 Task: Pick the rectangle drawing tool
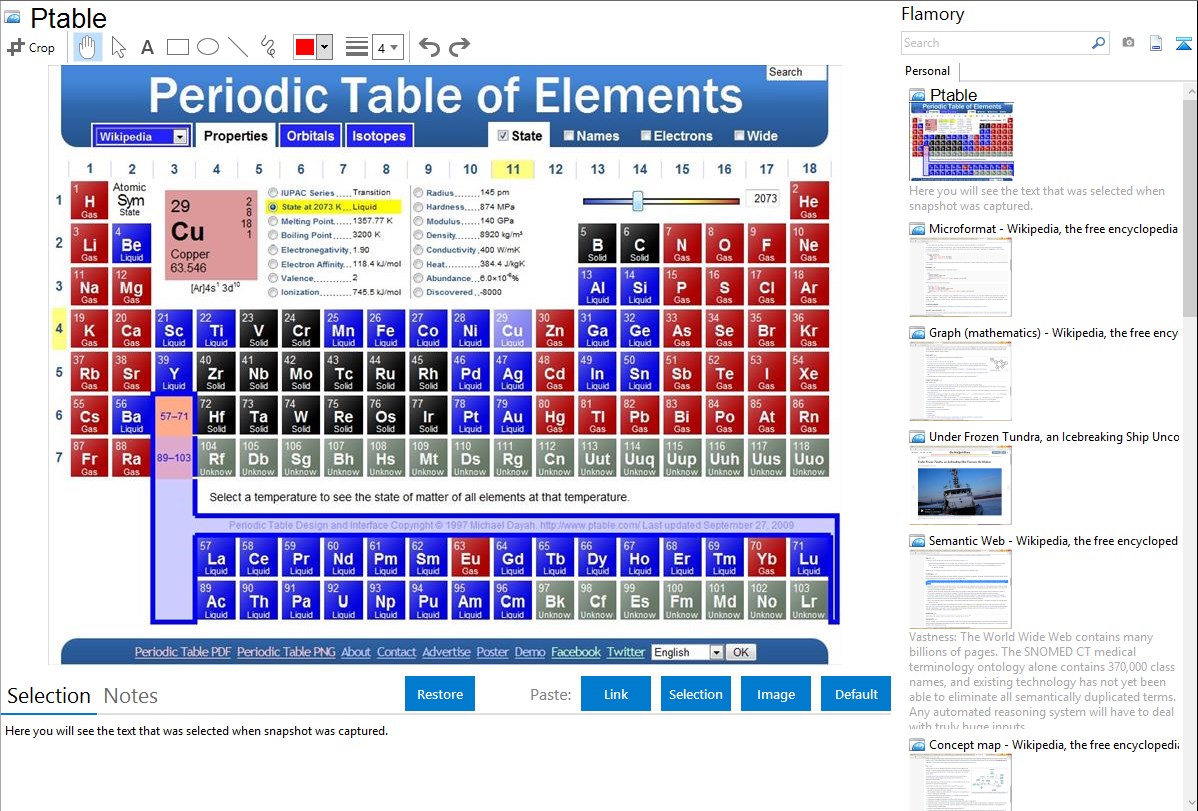click(177, 47)
